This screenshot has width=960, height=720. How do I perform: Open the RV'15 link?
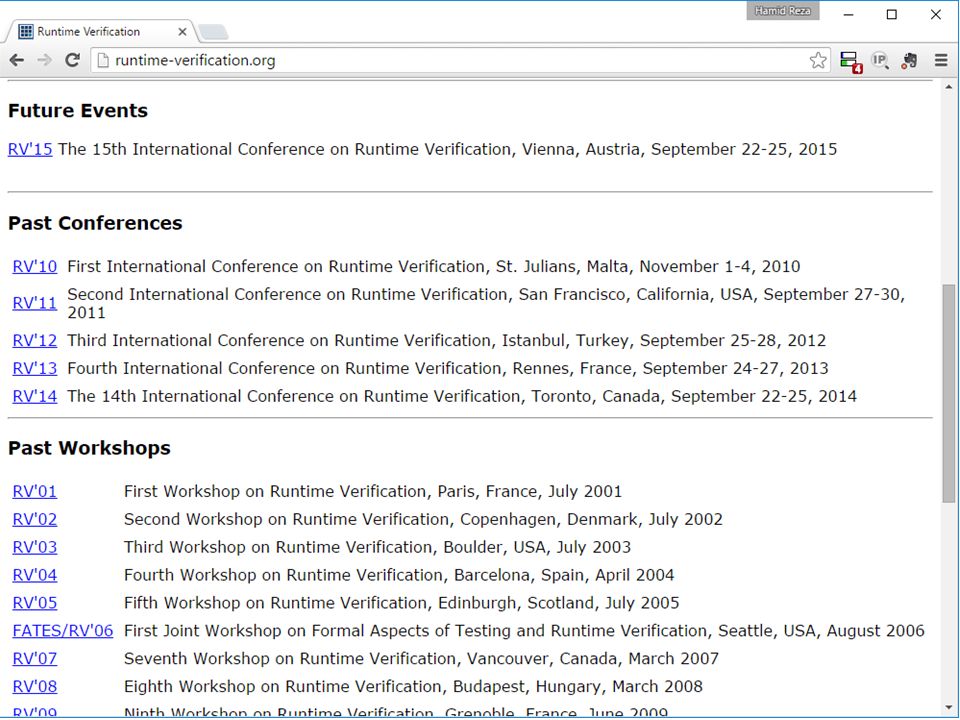pyautogui.click(x=30, y=149)
